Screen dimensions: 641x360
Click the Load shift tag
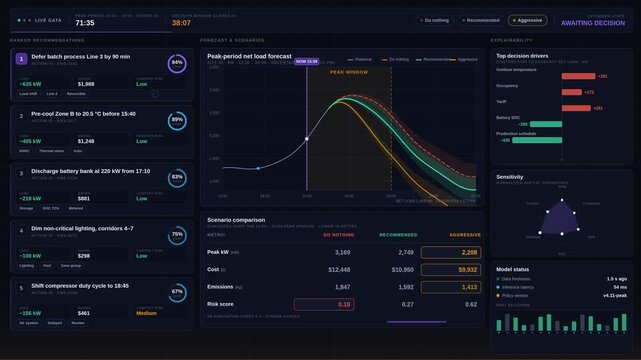click(28, 94)
